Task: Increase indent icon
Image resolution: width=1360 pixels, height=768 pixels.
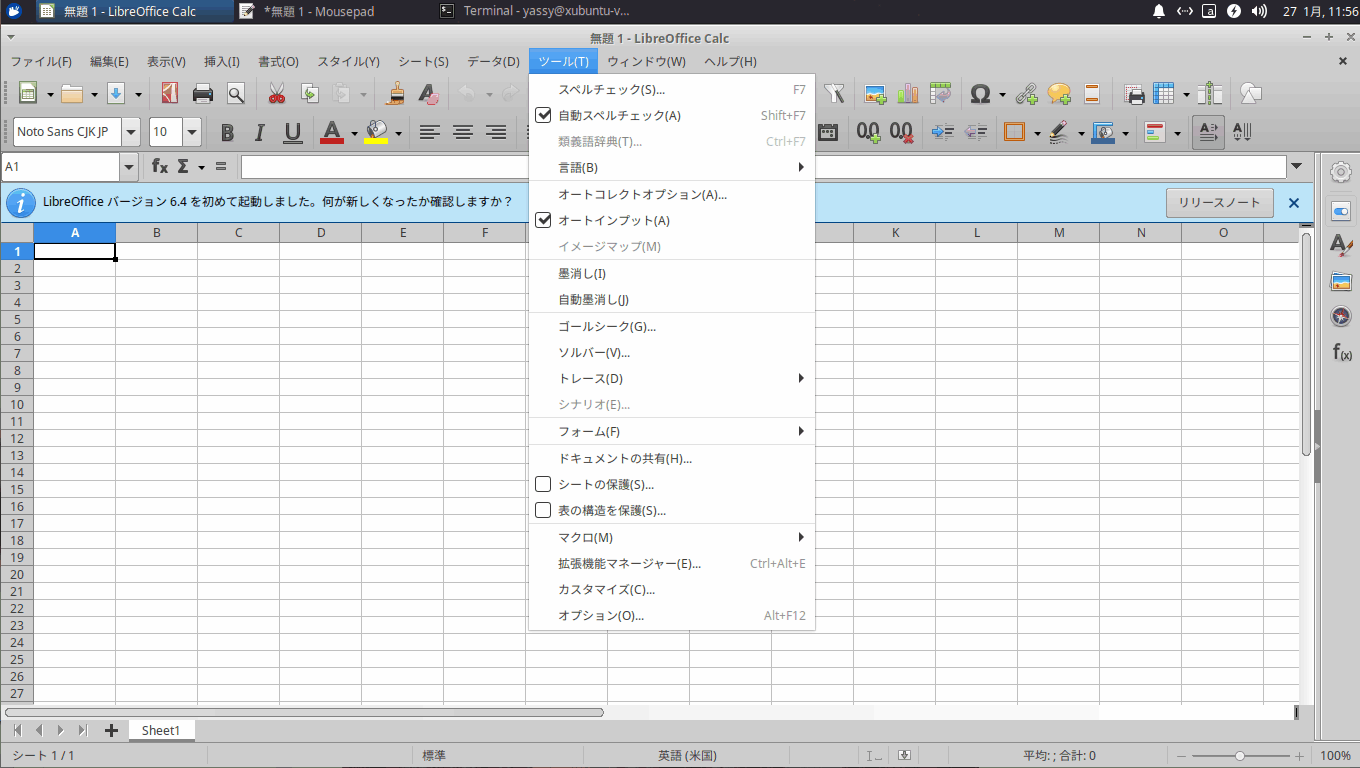Action: point(942,132)
